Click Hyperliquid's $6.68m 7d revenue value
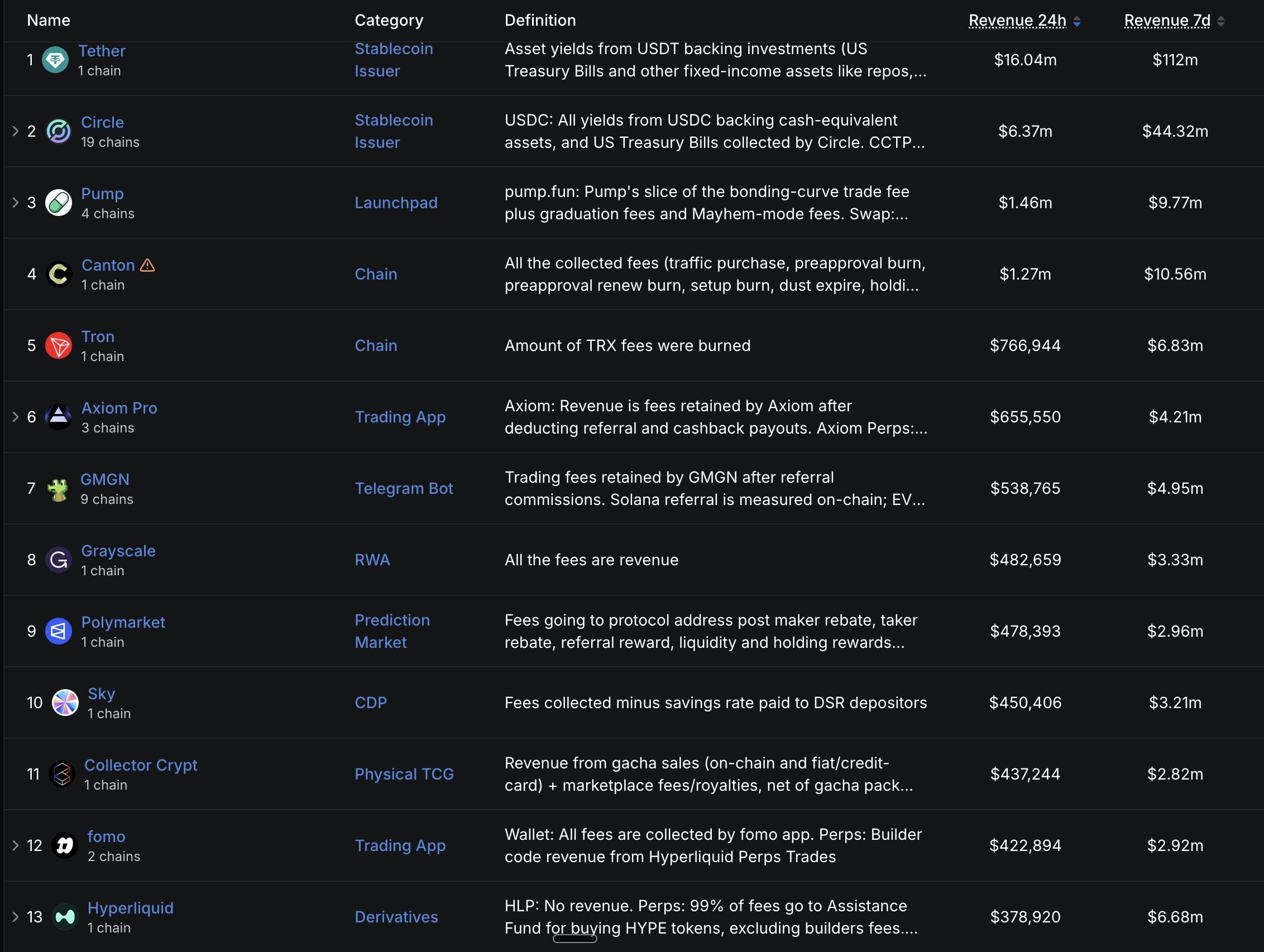The height and width of the screenshot is (952, 1264). tap(1175, 917)
